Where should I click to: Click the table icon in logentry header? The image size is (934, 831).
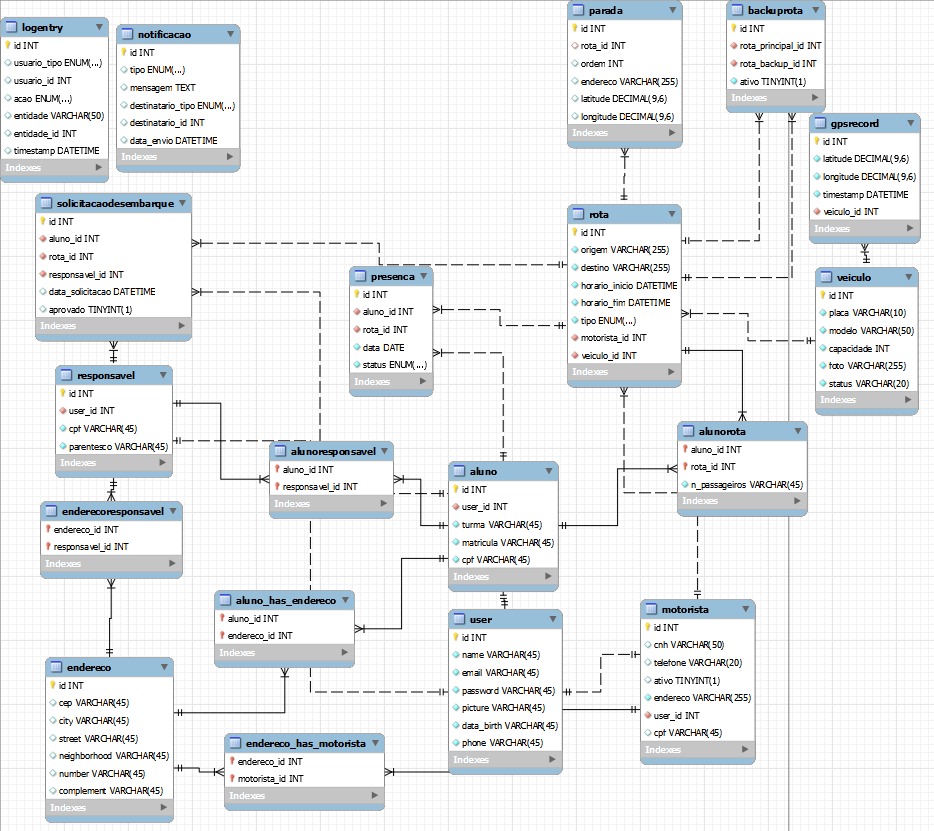(x=12, y=28)
